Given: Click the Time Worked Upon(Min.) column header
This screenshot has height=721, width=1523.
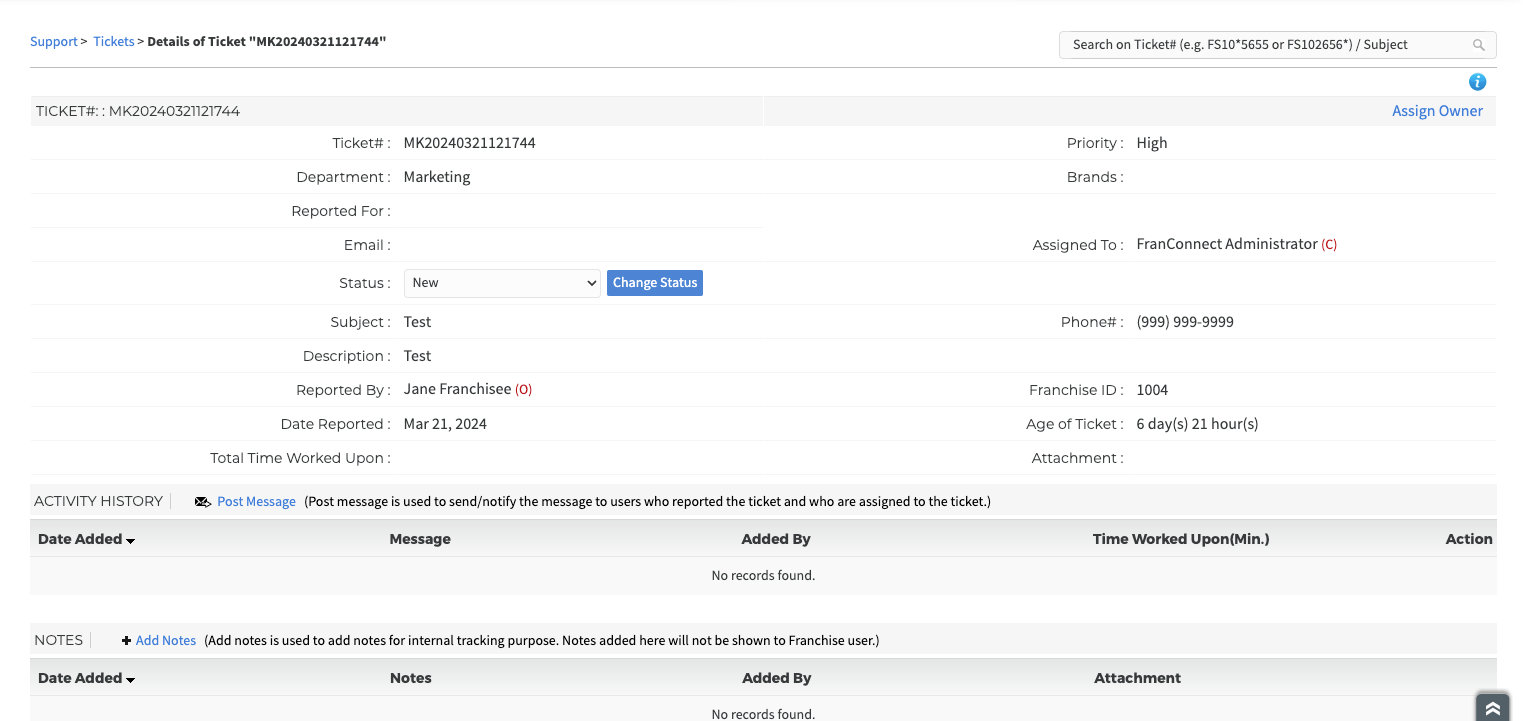Looking at the screenshot, I should tap(1181, 539).
